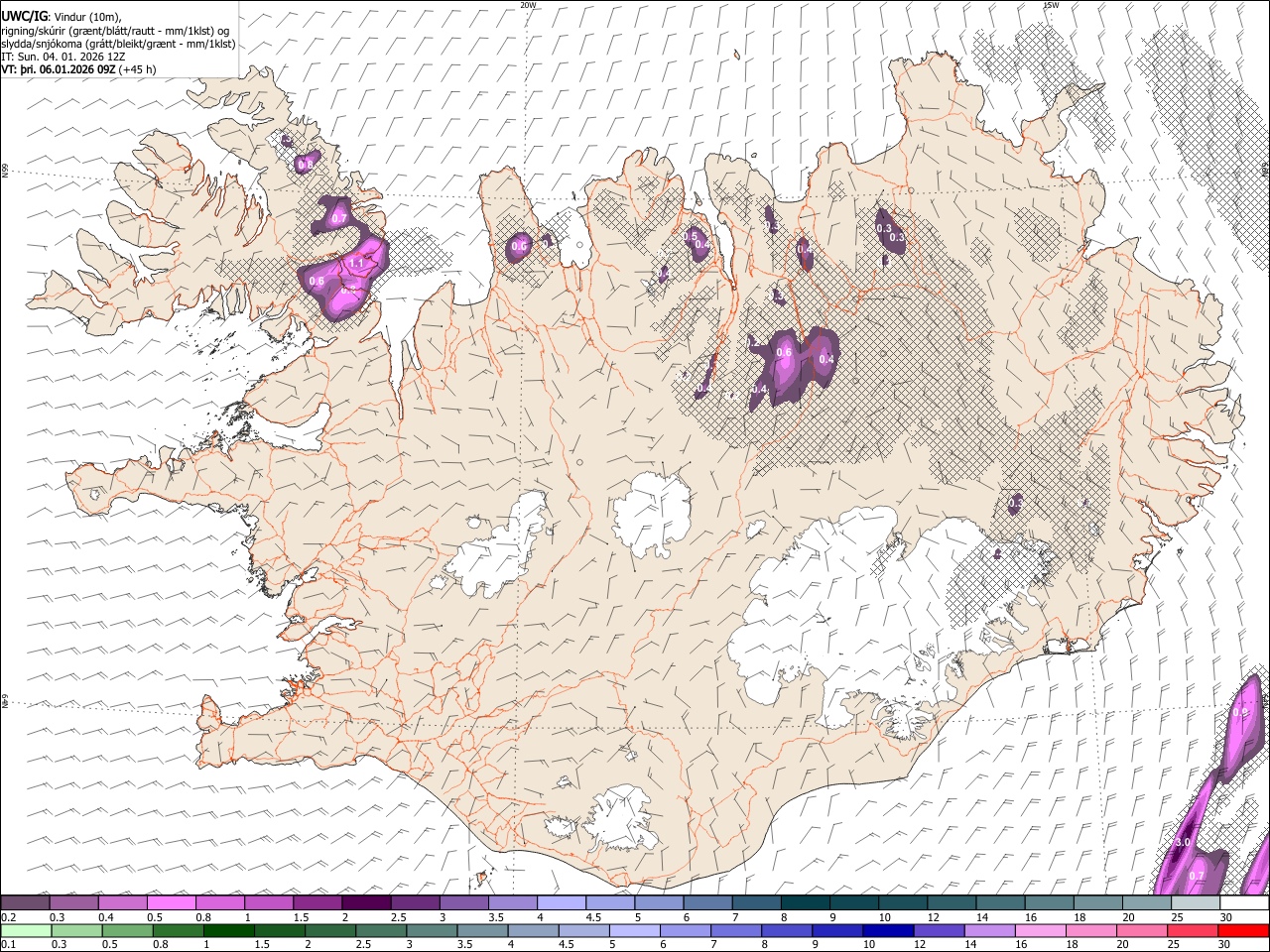Select the 'IT: Sun. 04. 01. 2026 12Z' line
This screenshot has width=1270, height=952.
click(x=63, y=57)
